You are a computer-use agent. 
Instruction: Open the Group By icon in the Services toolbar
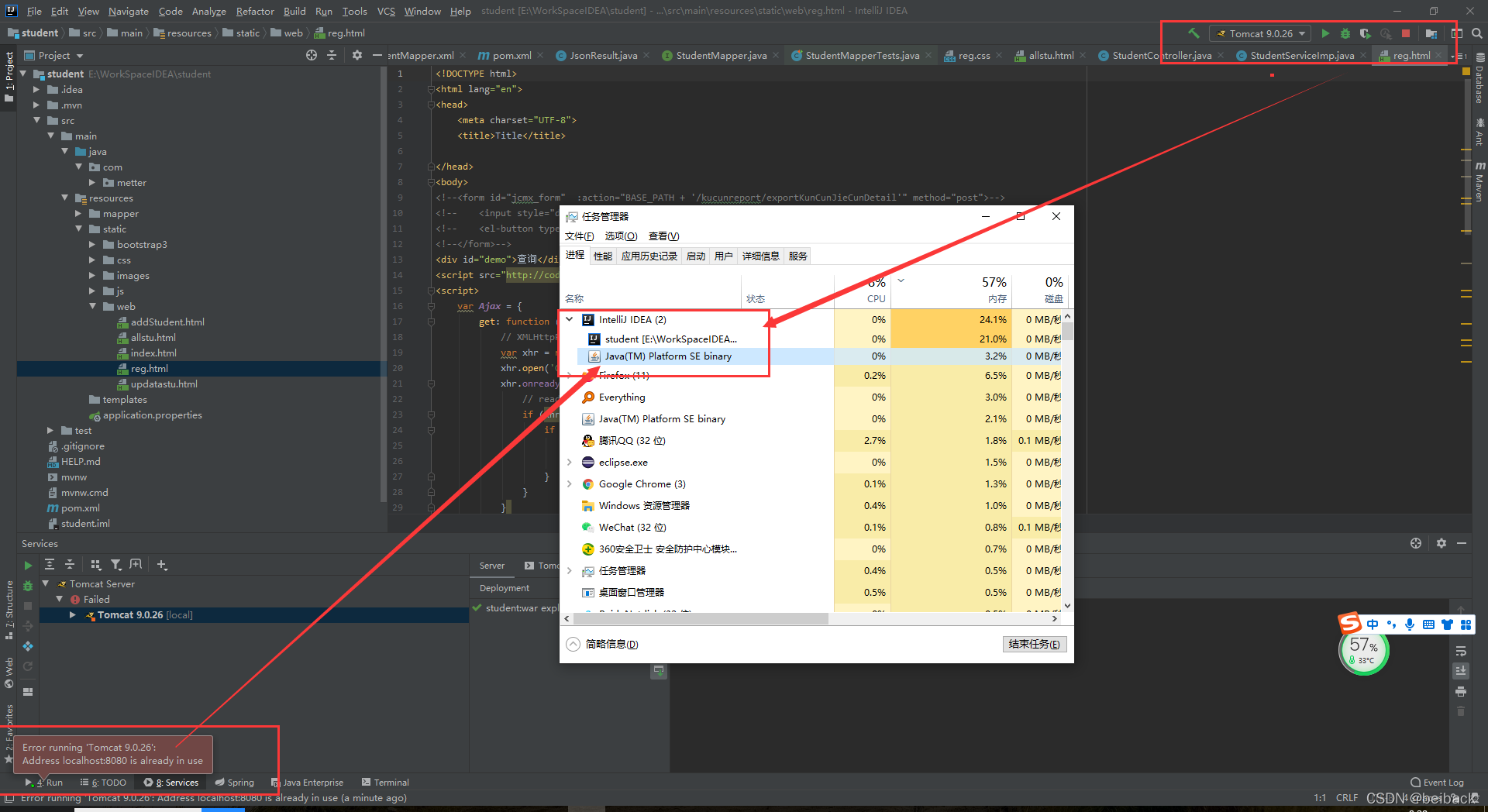point(96,565)
